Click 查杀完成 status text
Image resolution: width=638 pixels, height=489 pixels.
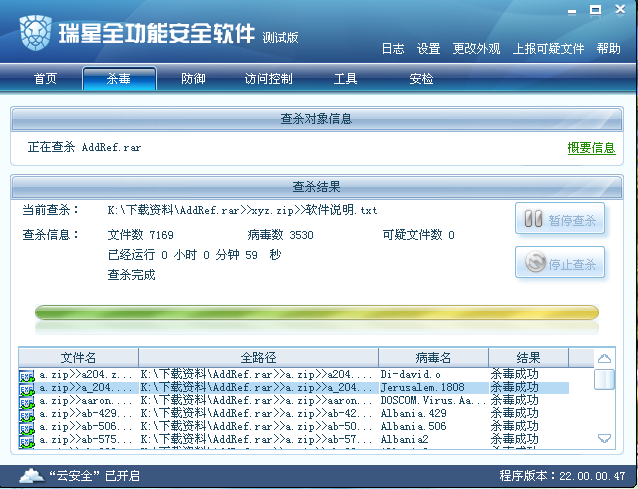coord(131,275)
